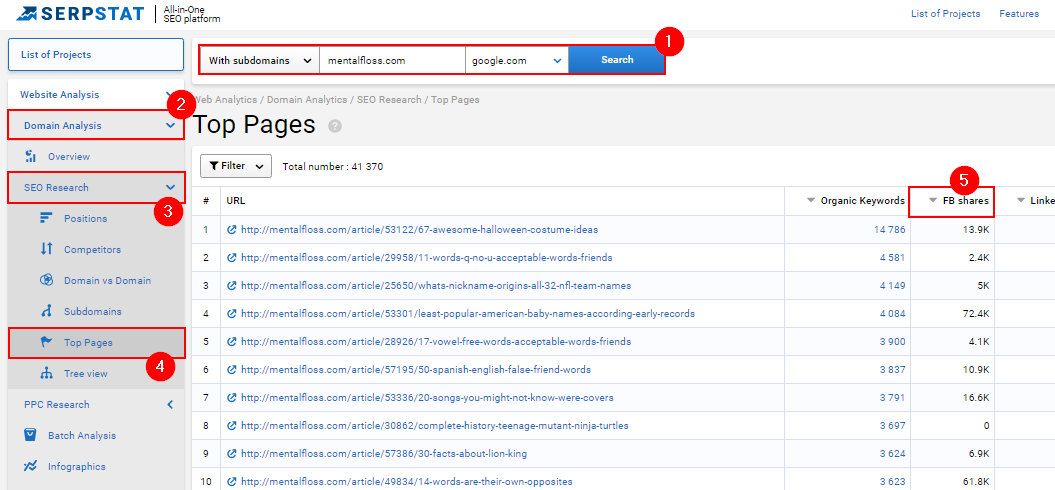
Task: Click the URL column header
Action: coord(234,201)
